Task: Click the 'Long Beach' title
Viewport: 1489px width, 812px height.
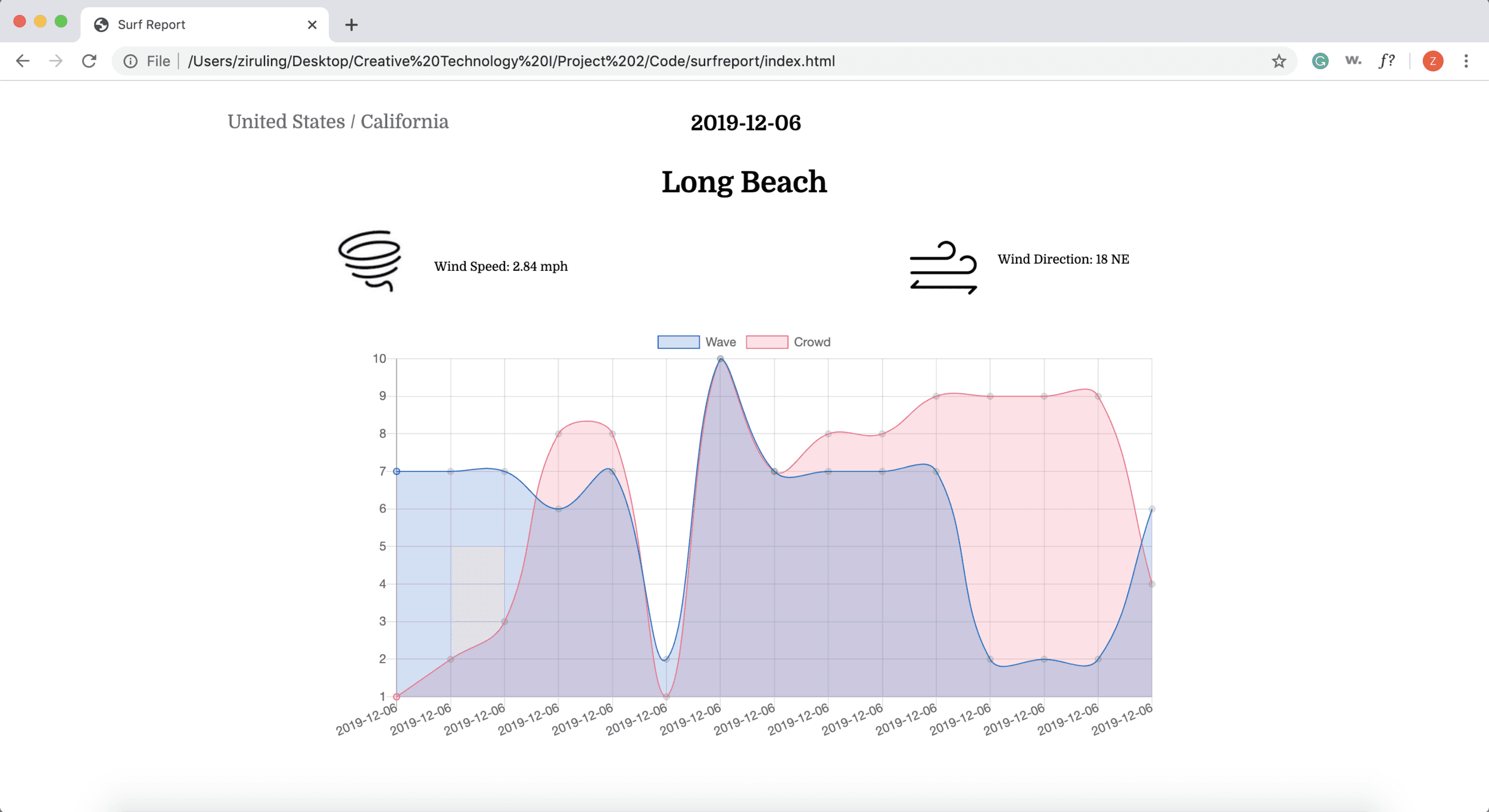Action: point(744,182)
